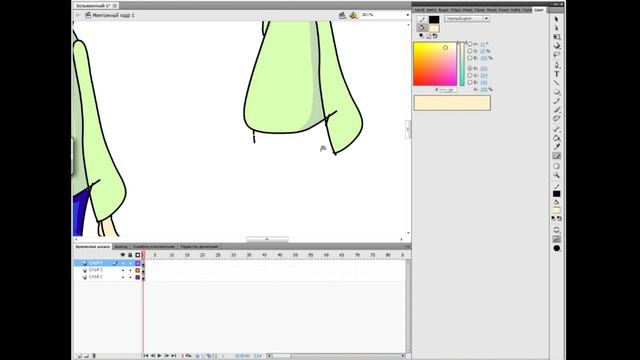Select the Pencil tool
The image size is (640, 360).
pyautogui.click(x=556, y=101)
